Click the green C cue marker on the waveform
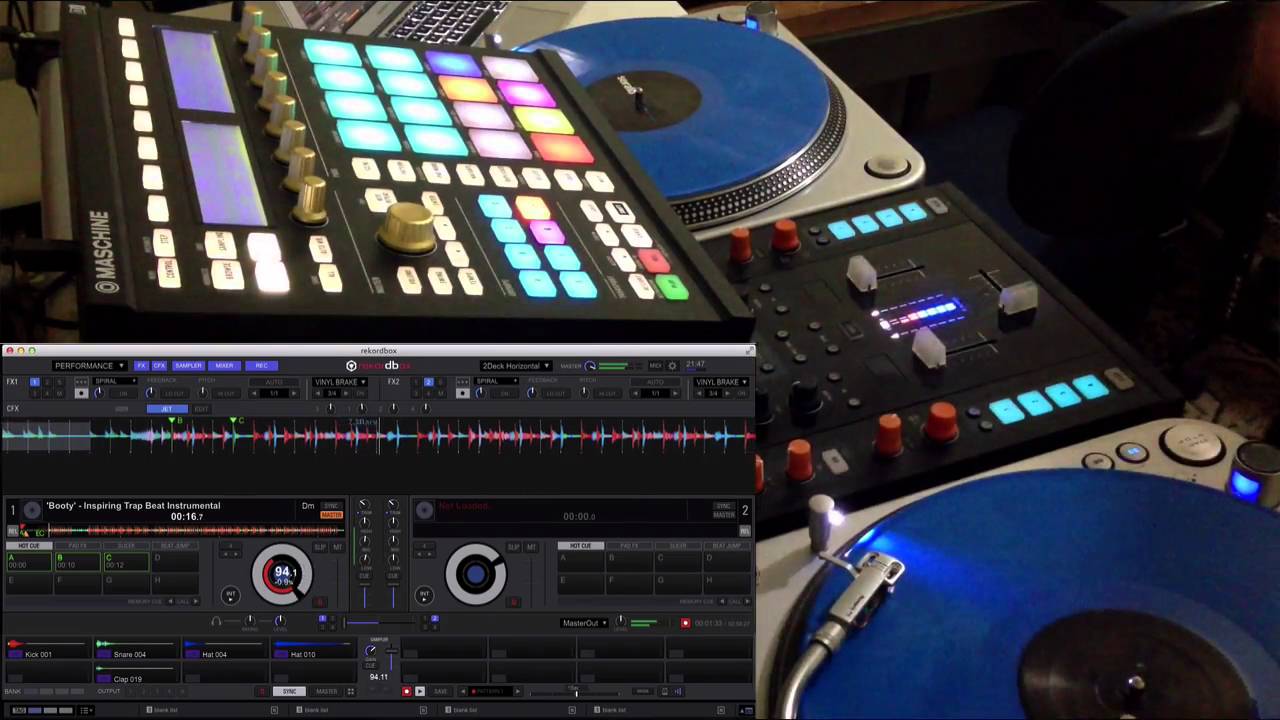1280x720 pixels. 234,421
